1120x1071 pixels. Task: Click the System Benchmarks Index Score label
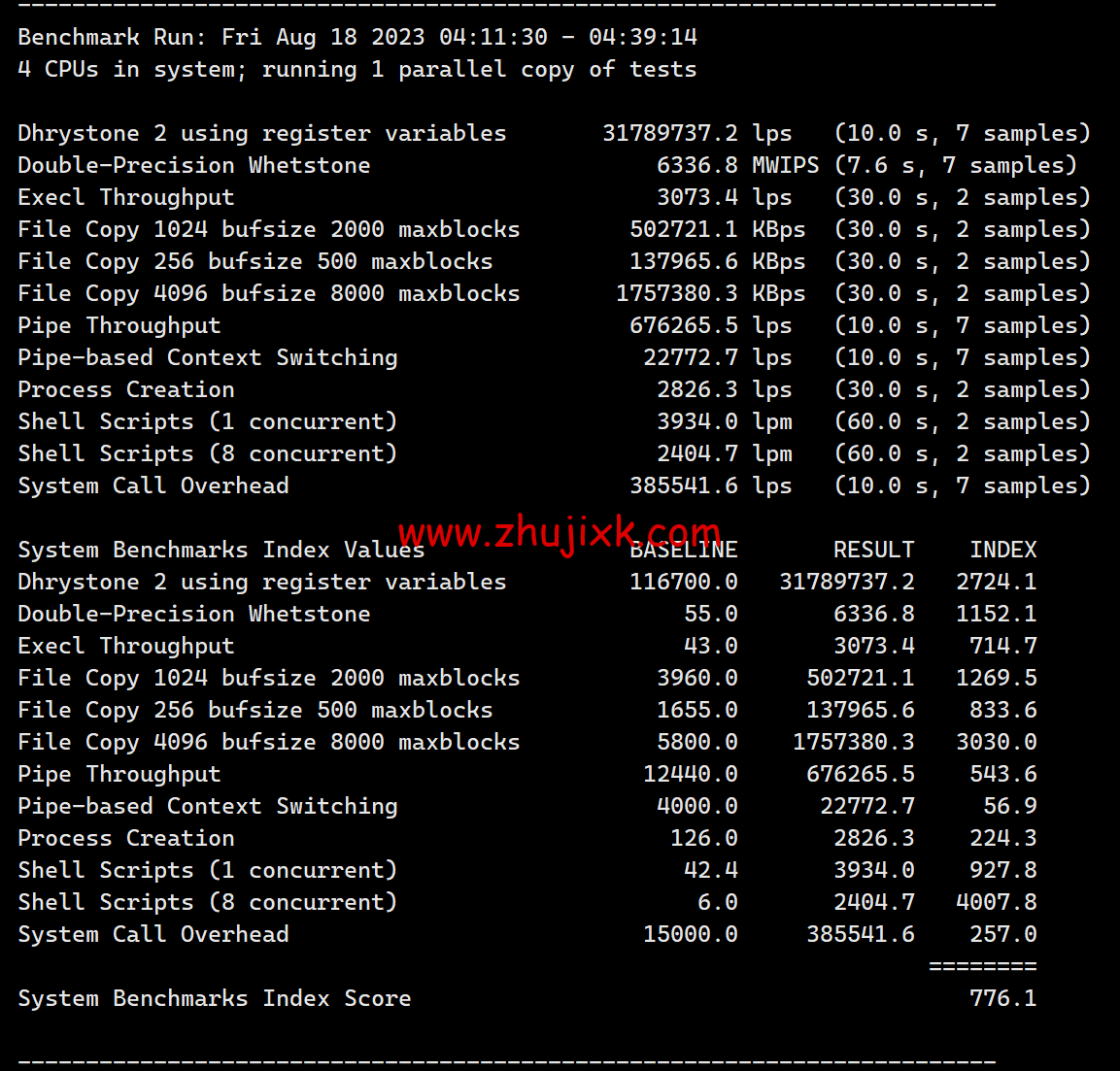pyautogui.click(x=214, y=997)
